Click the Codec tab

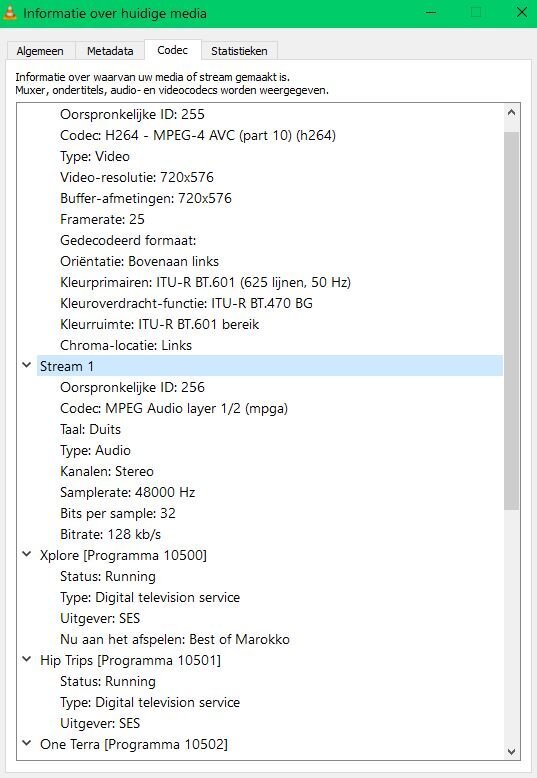pos(172,50)
